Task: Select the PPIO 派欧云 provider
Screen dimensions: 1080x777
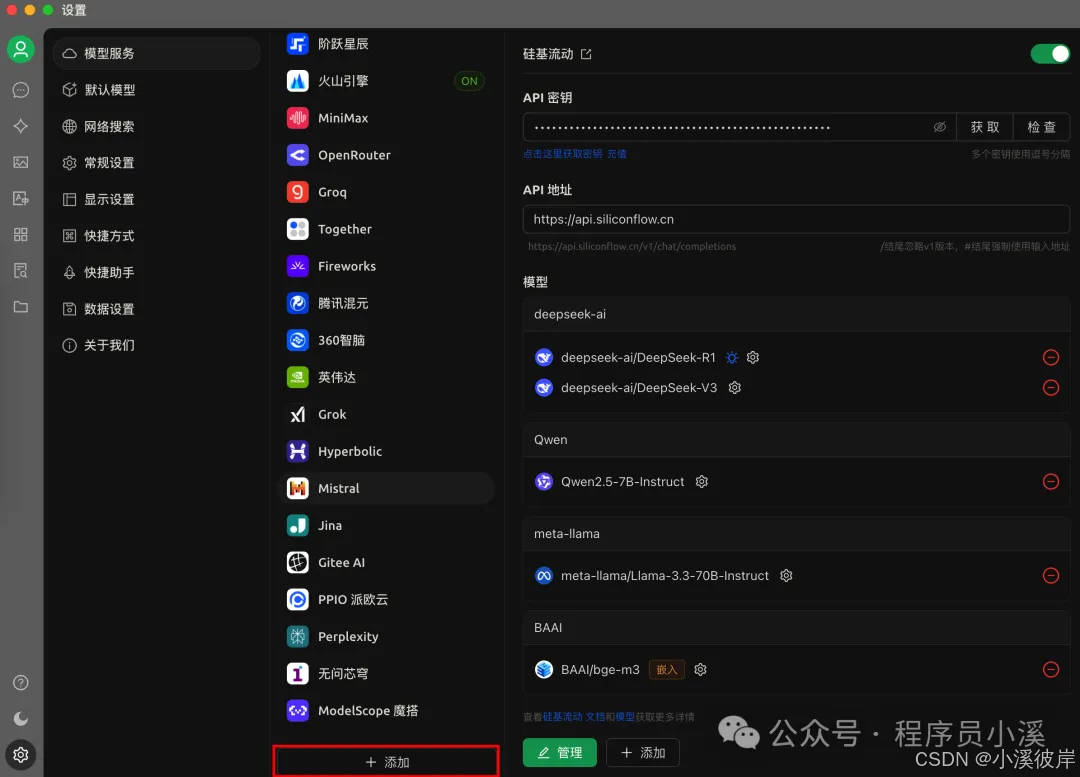Action: point(386,599)
